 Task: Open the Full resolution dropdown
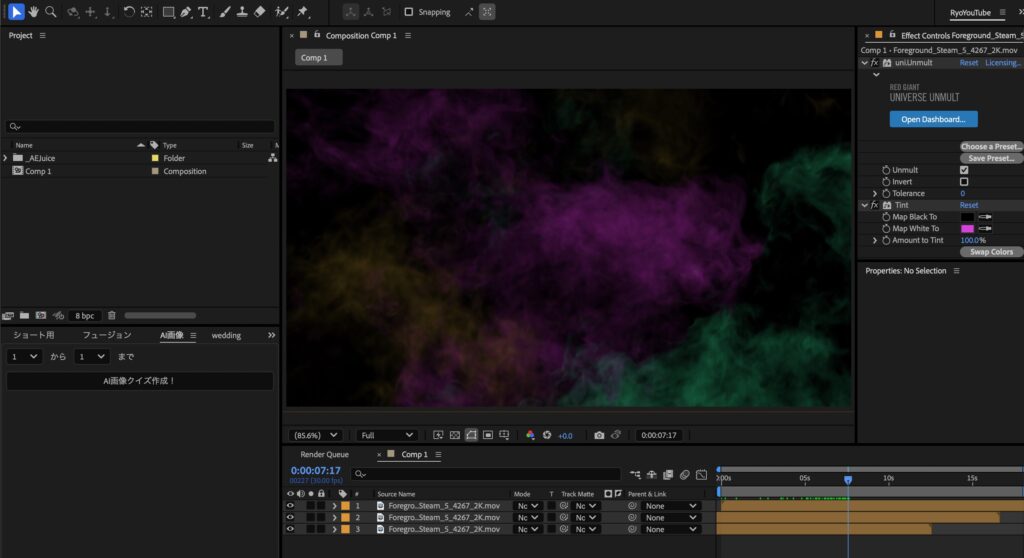[x=386, y=435]
